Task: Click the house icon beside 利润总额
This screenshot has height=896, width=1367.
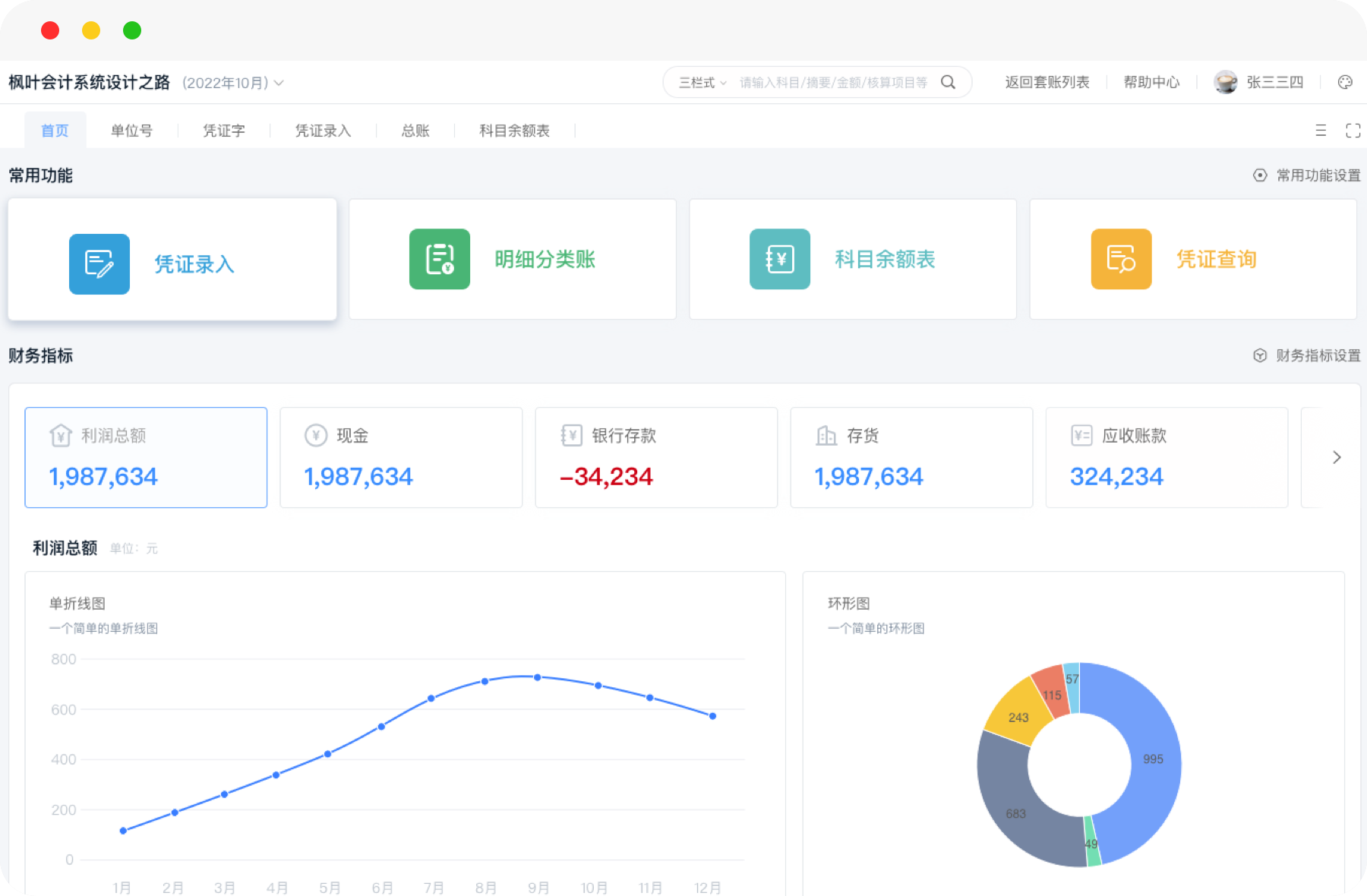Action: 61,435
